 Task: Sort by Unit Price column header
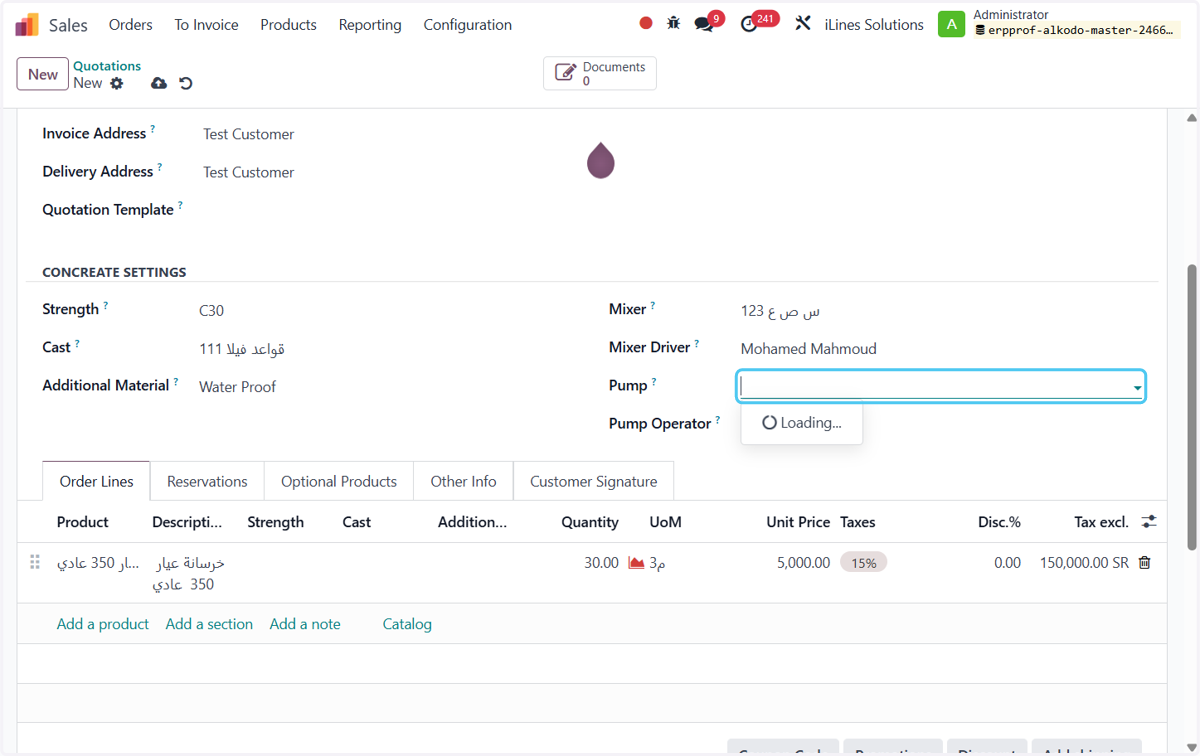tap(798, 522)
